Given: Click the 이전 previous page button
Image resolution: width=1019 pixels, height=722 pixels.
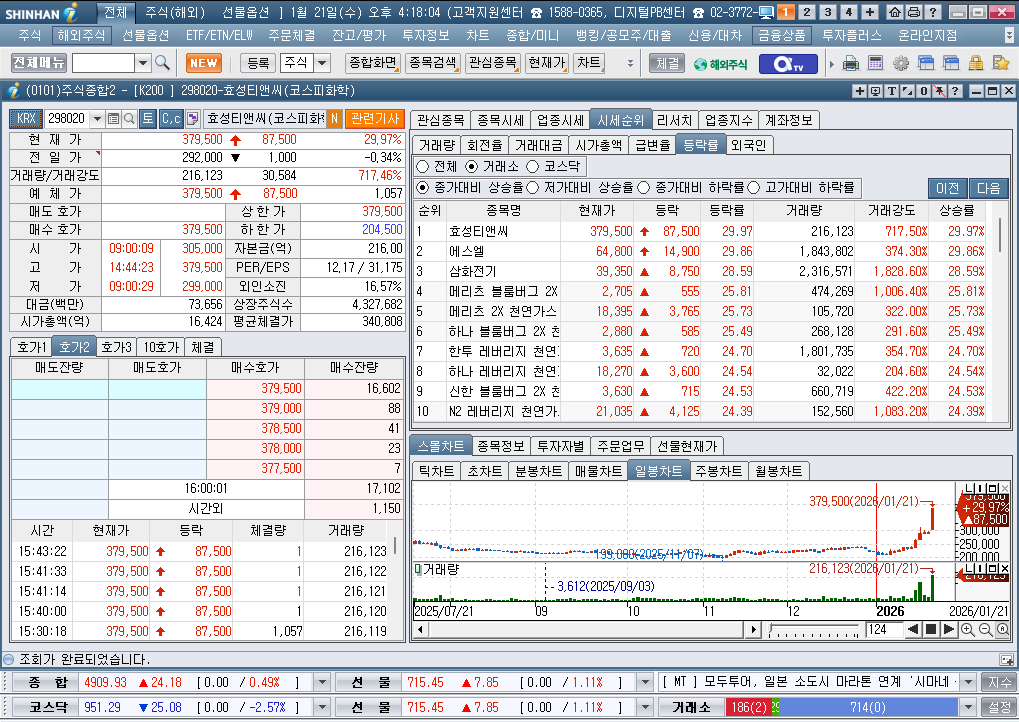Looking at the screenshot, I should click(948, 188).
